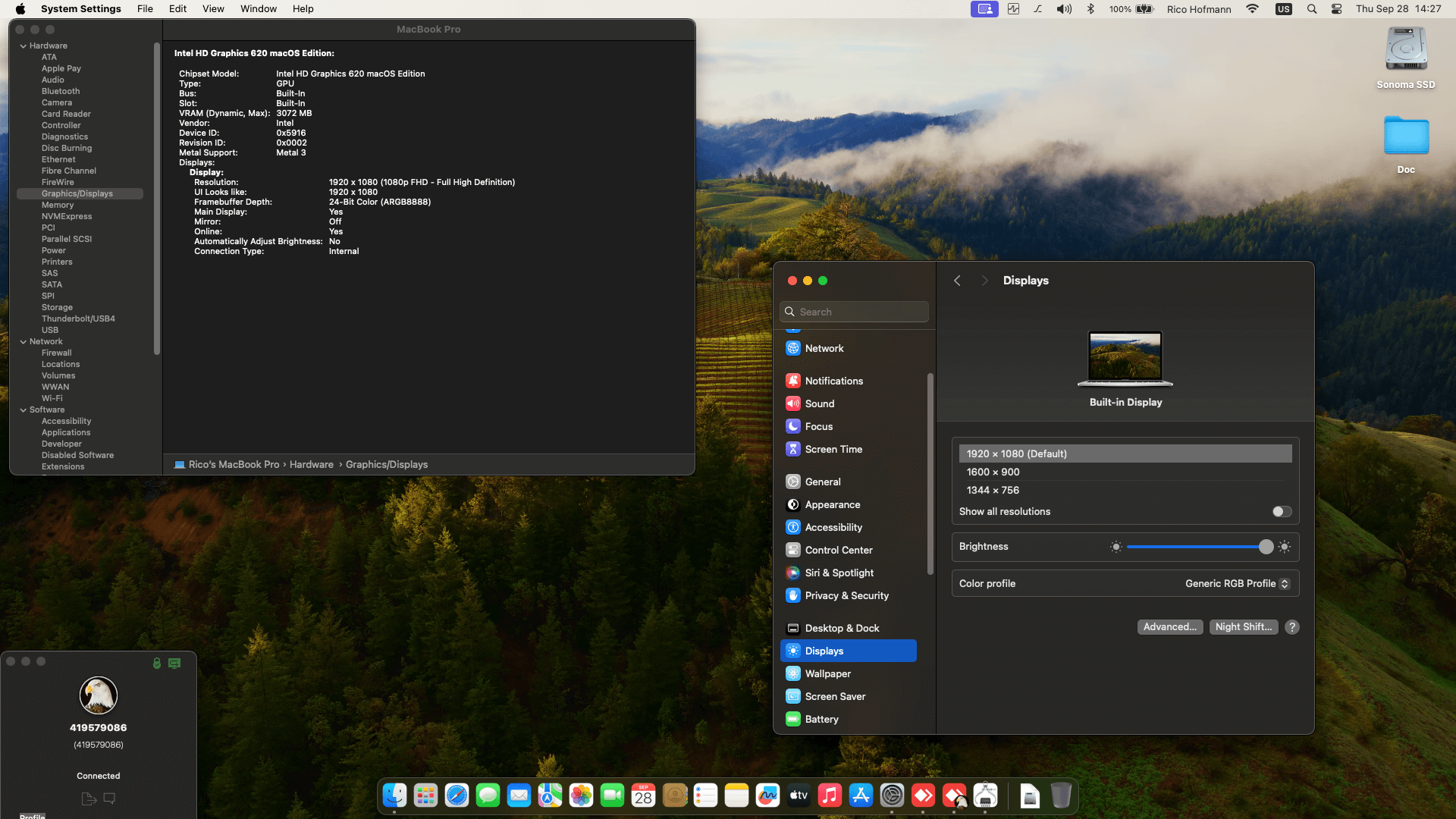Image resolution: width=1456 pixels, height=819 pixels.
Task: Click the Advanced... button
Action: point(1169,627)
